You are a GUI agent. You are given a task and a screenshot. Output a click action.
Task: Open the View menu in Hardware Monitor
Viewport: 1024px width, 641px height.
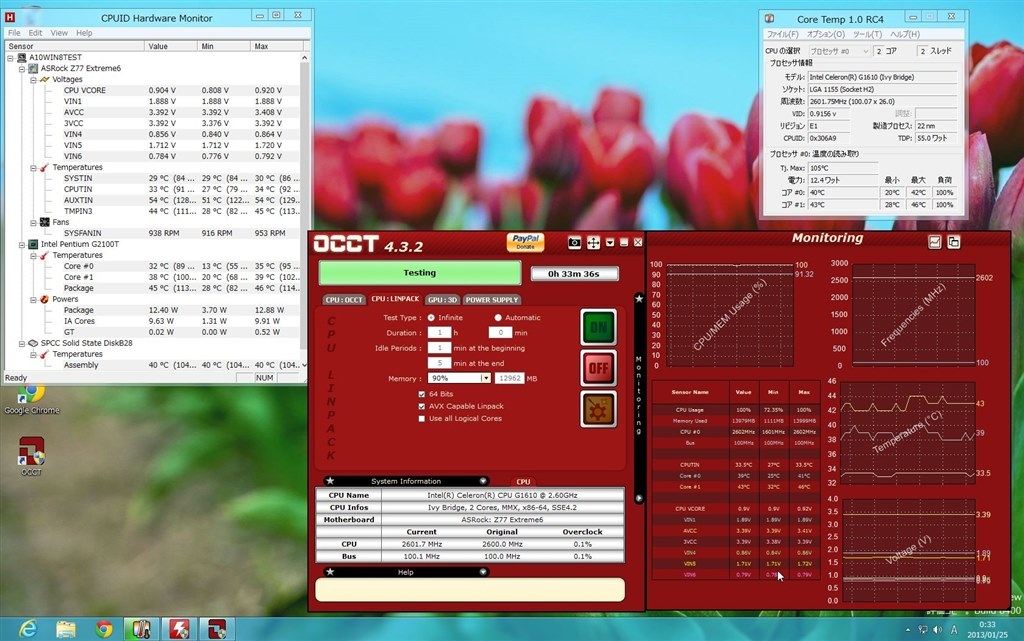pyautogui.click(x=59, y=33)
